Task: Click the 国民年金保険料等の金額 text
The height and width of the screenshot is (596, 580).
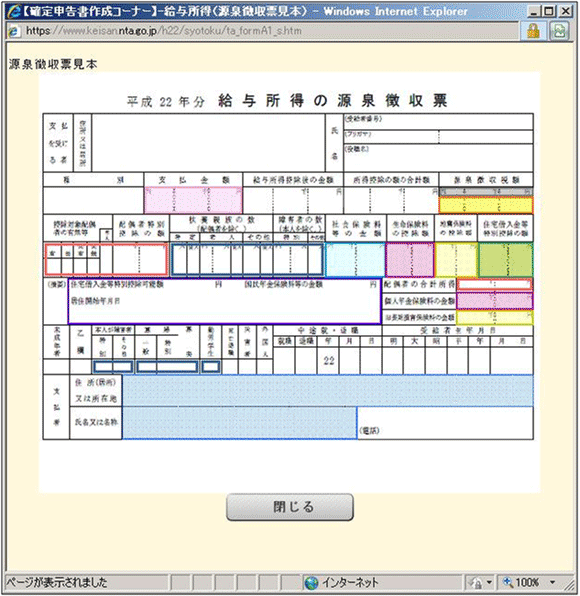Action: pyautogui.click(x=284, y=284)
